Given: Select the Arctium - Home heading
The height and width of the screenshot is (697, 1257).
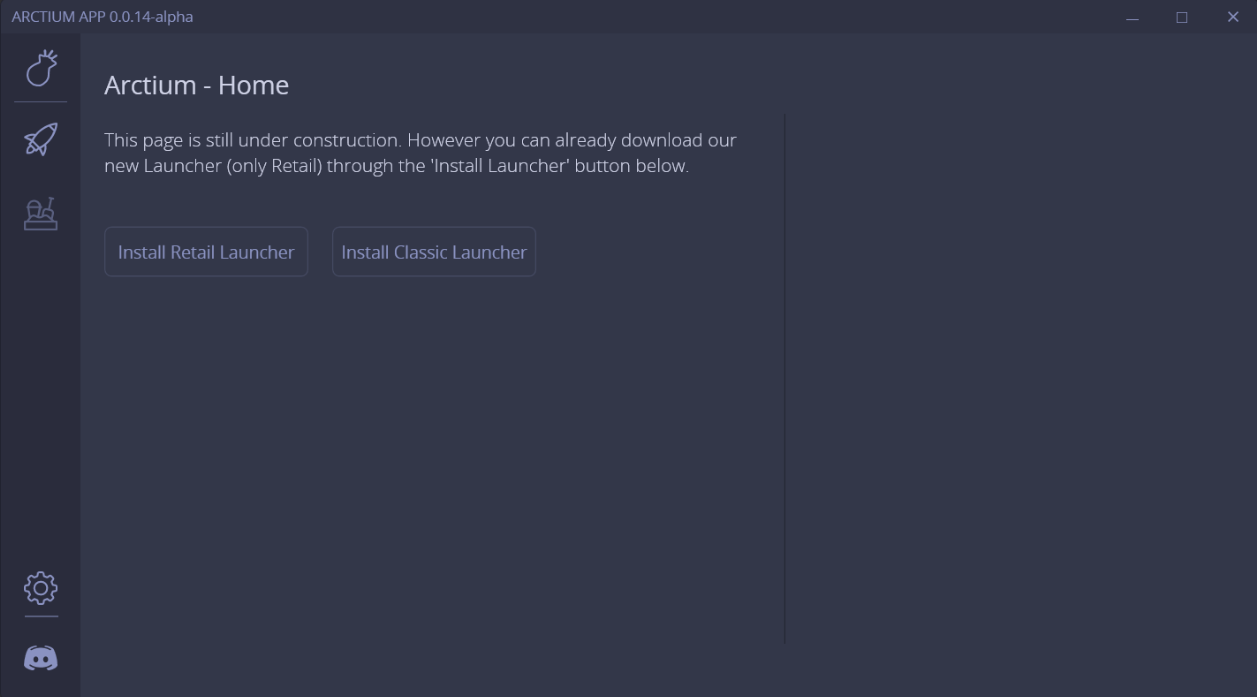Looking at the screenshot, I should (195, 85).
